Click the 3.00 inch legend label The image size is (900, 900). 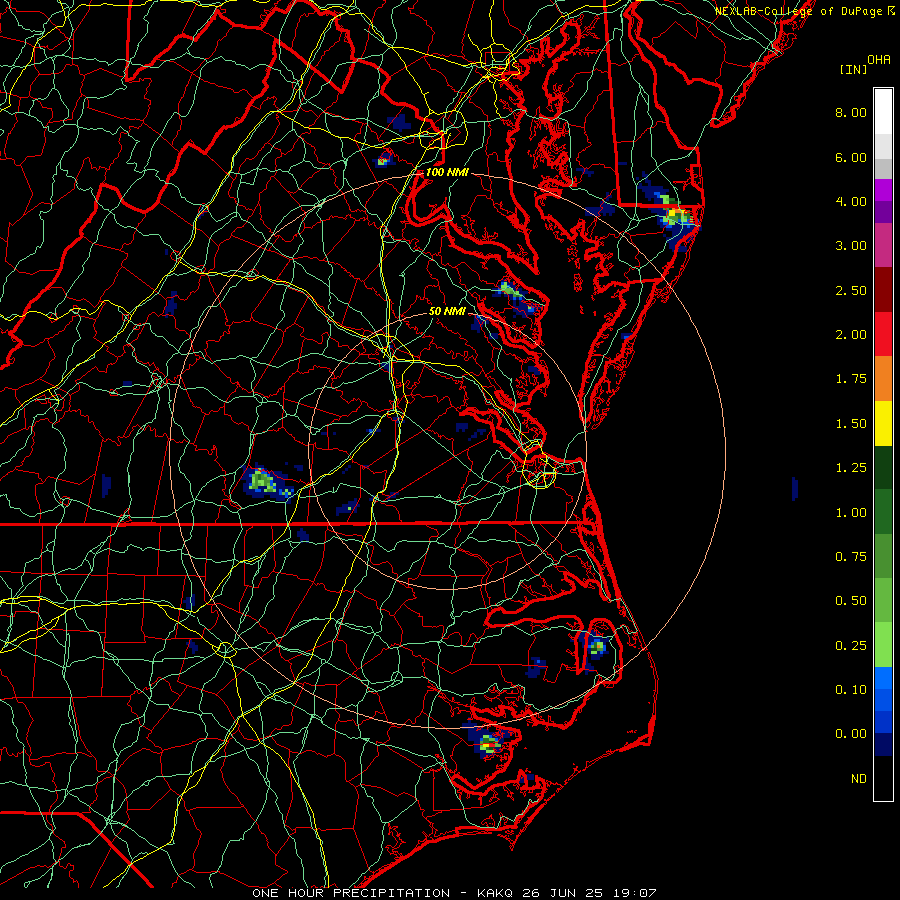(851, 246)
